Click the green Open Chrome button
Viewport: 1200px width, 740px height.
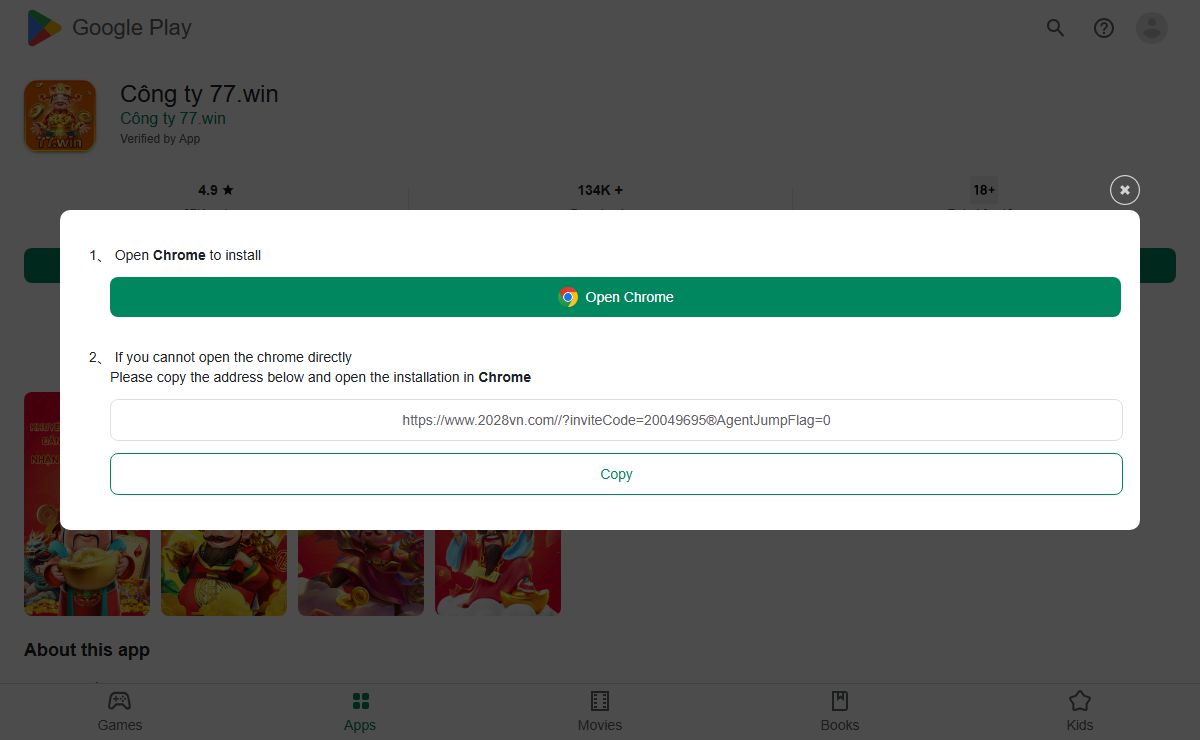(615, 297)
